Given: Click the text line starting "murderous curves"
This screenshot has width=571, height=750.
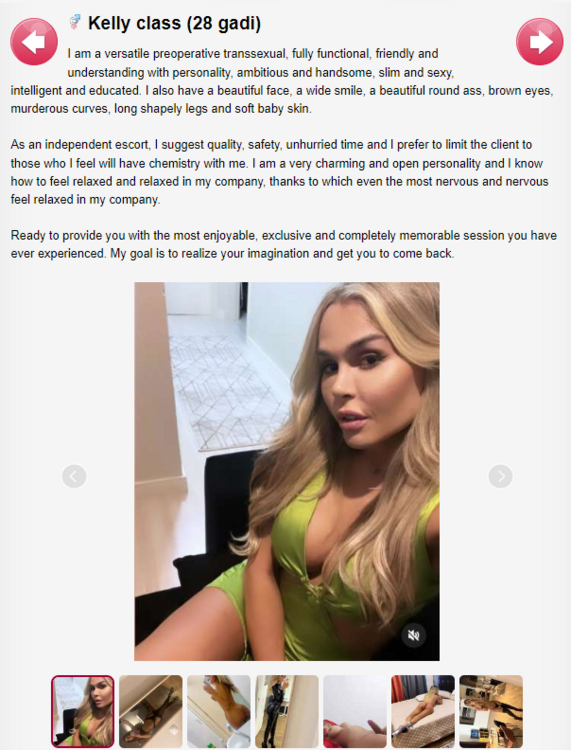Looking at the screenshot, I should pos(161,109).
